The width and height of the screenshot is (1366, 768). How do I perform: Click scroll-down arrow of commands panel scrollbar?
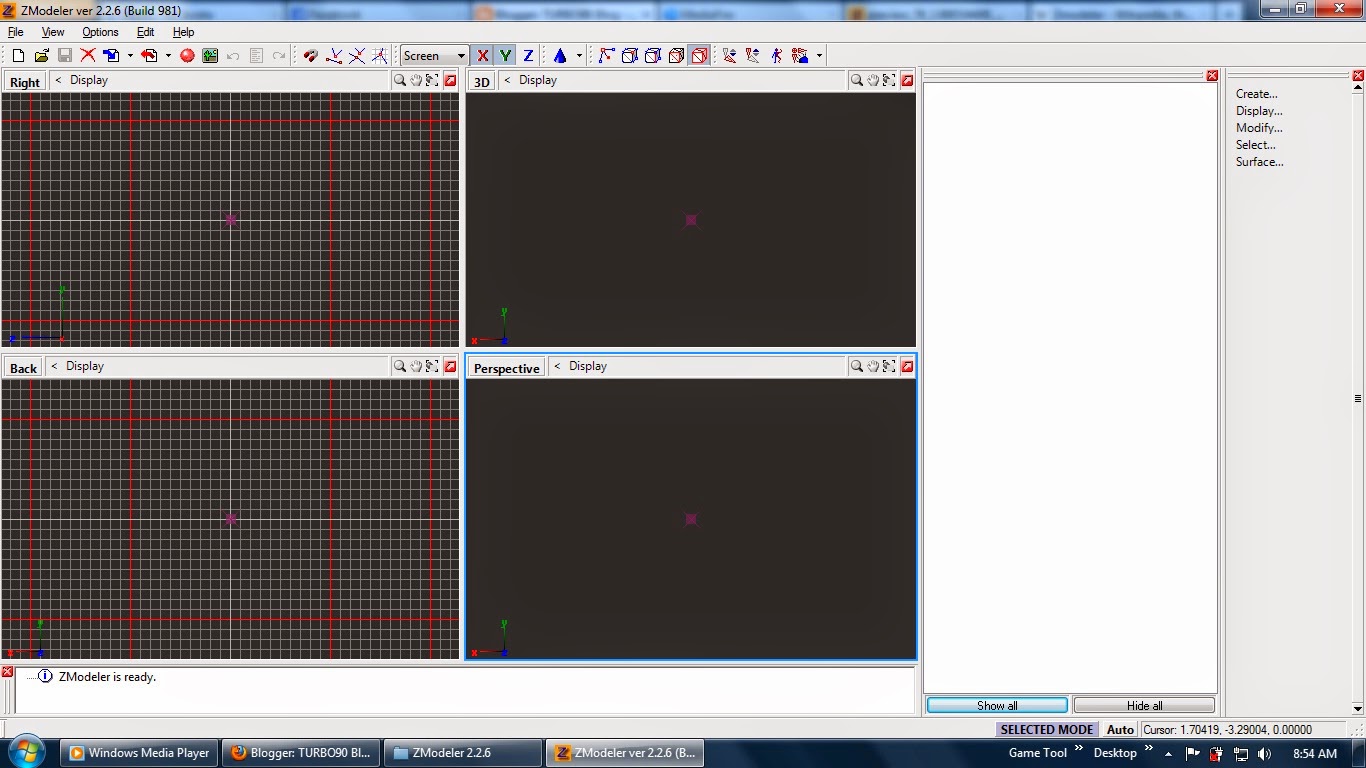pos(1358,709)
